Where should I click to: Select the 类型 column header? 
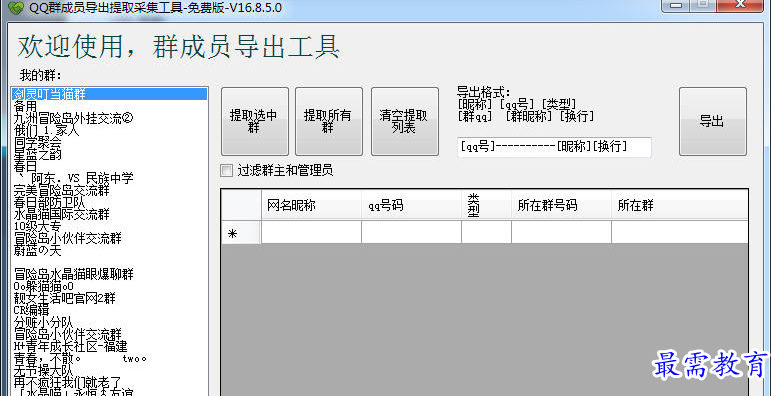[x=486, y=205]
